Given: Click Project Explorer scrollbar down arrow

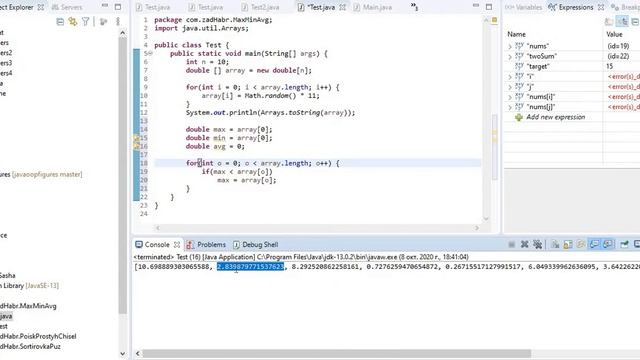Looking at the screenshot, I should [x=122, y=353].
